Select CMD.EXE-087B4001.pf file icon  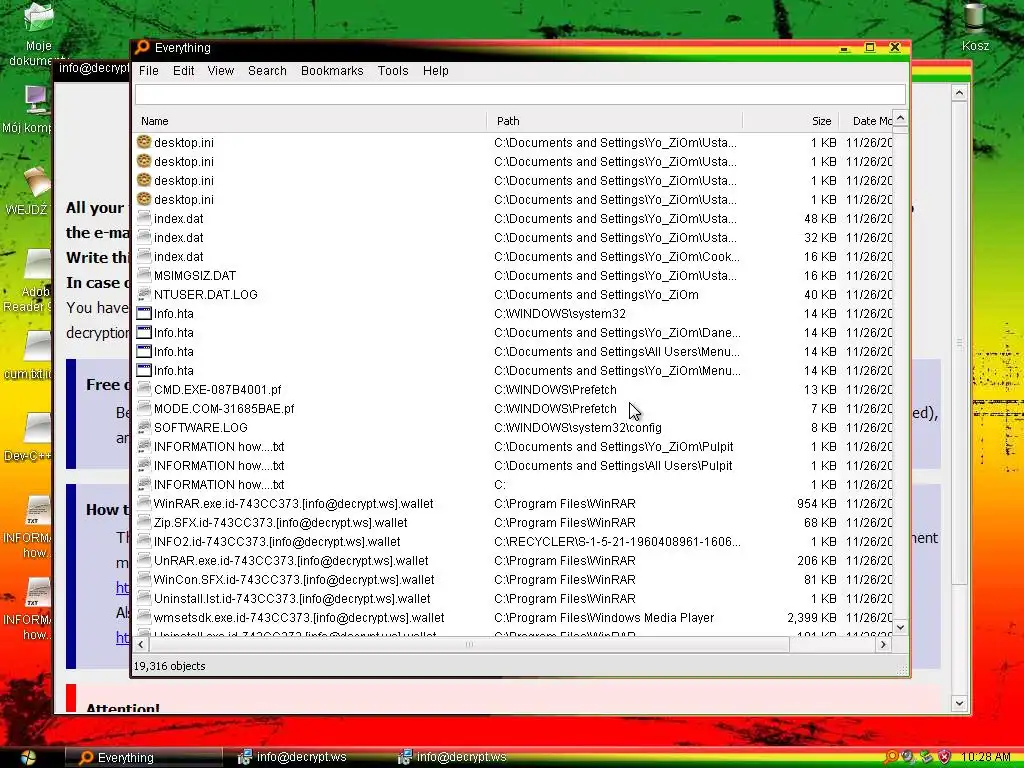(x=144, y=389)
